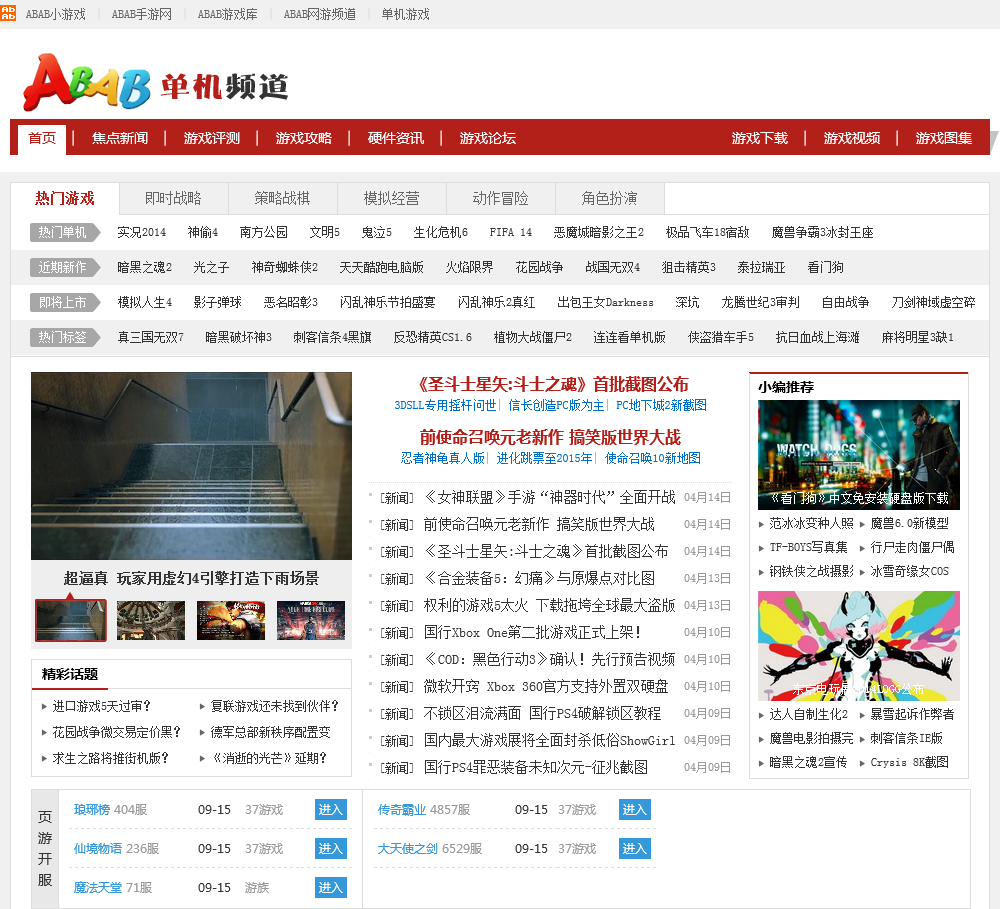Viewport: 1000px width, 909px height.
Task: Open ABAB手游网 link in top bar
Action: (142, 14)
